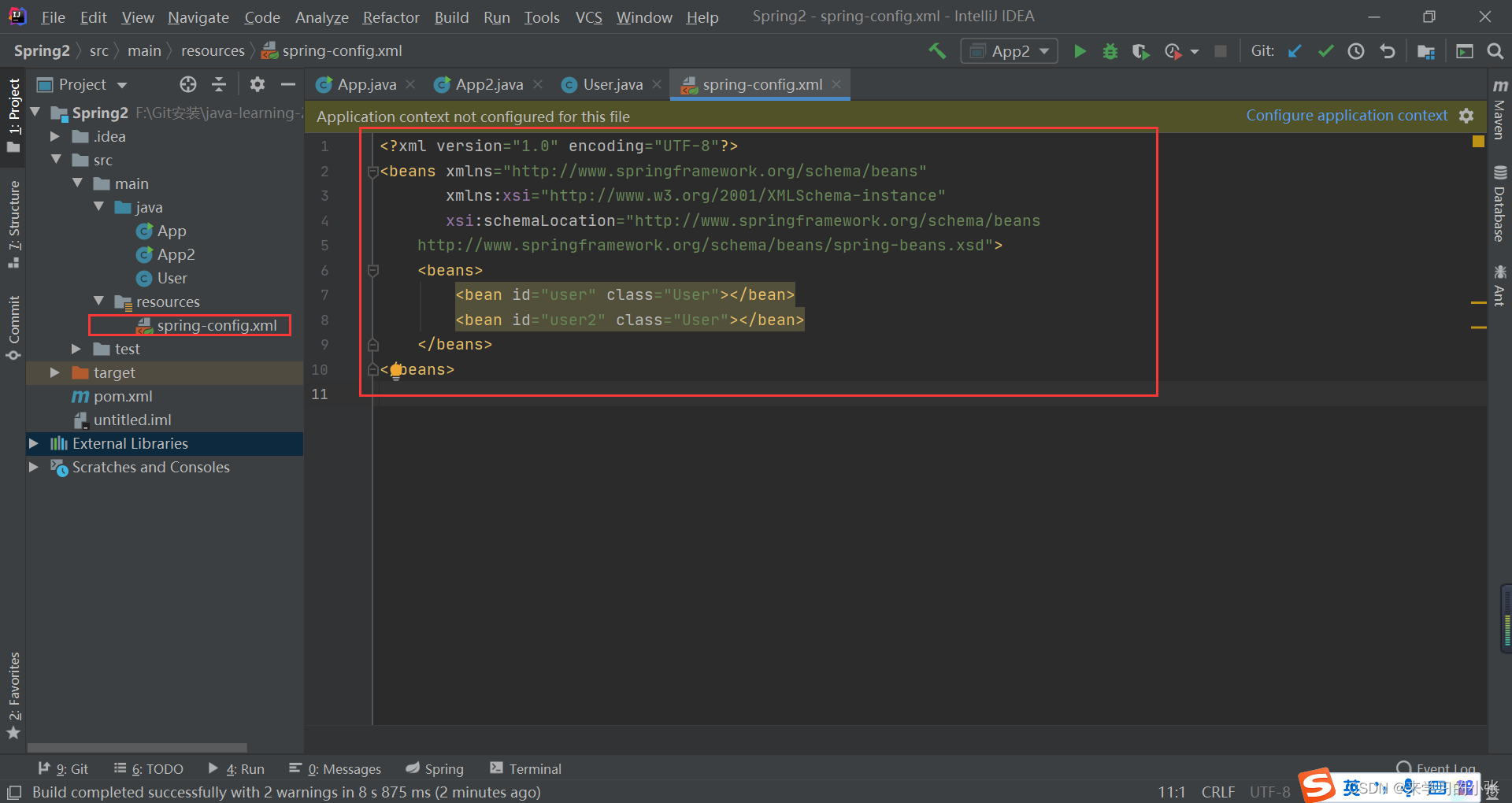Update project with Git blue arrow
Screen dimensions: 1512x803
pyautogui.click(x=1295, y=51)
